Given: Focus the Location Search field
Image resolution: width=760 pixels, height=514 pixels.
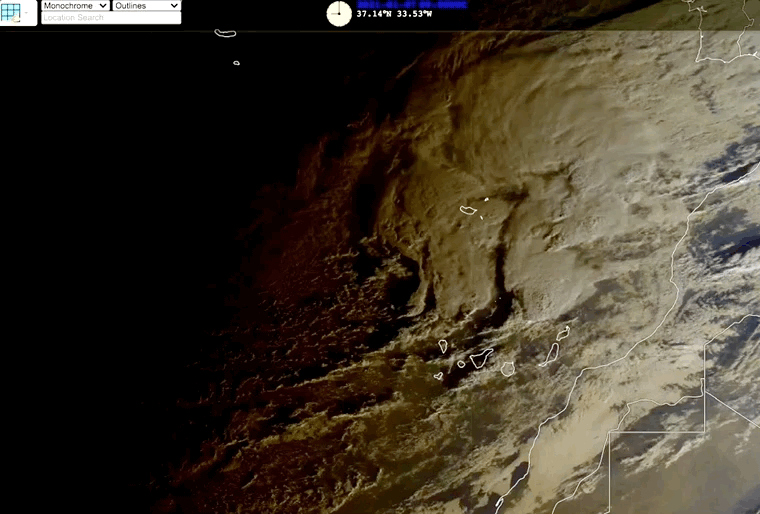Looking at the screenshot, I should click(111, 17).
